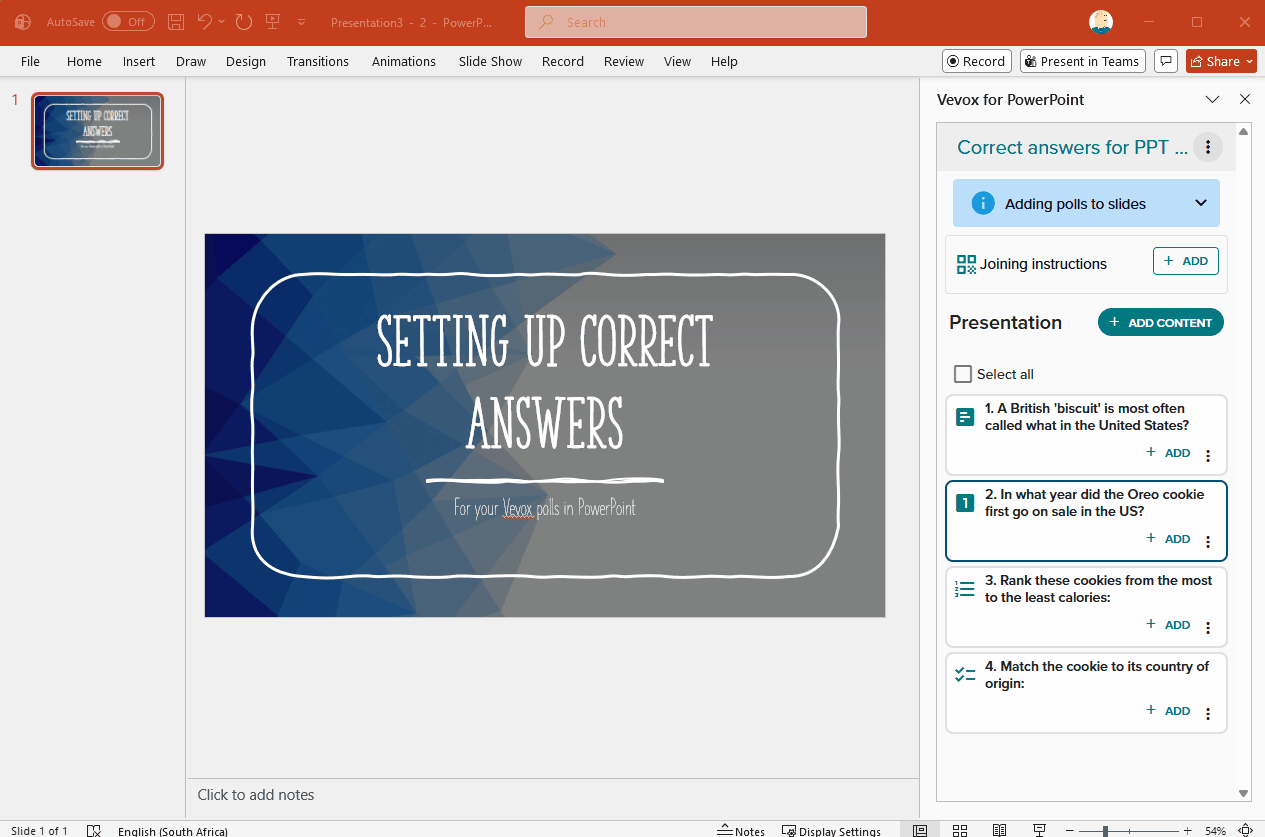Screen dimensions: 1265x837
Task: Click the Record button at top right
Action: [x=976, y=61]
